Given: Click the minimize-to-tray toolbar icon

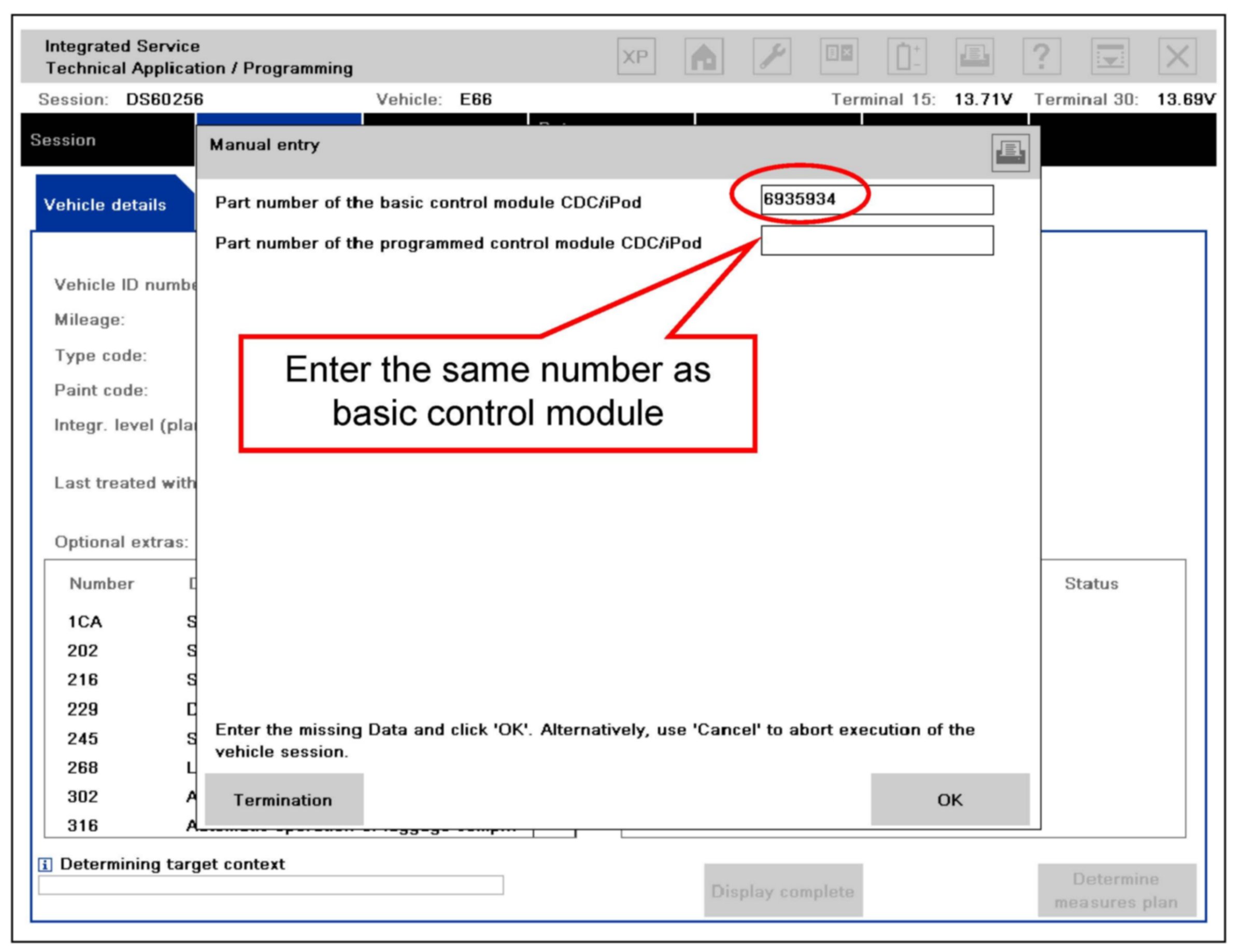Looking at the screenshot, I should click(1109, 56).
